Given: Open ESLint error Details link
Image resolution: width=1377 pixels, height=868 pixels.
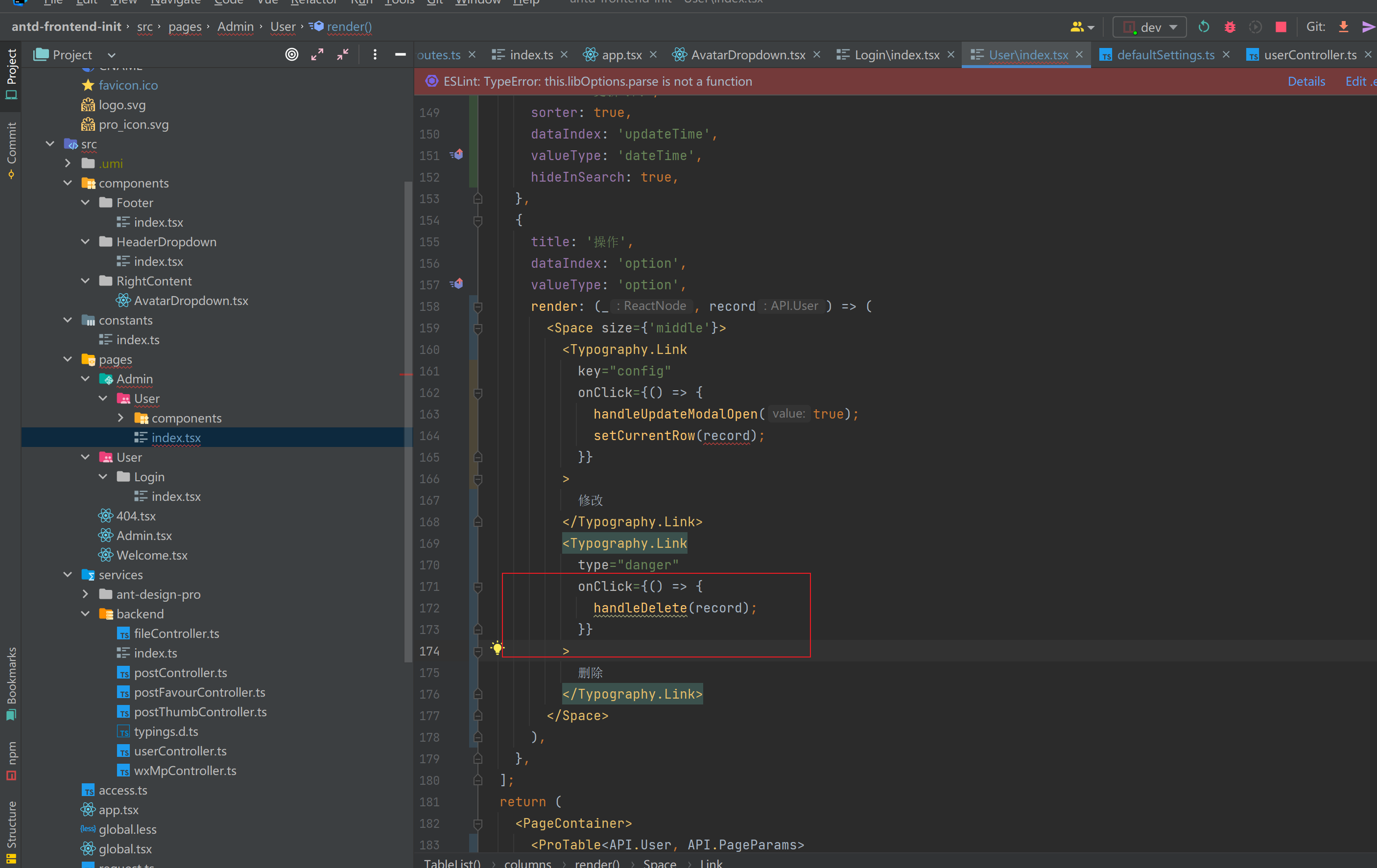Looking at the screenshot, I should [1306, 81].
